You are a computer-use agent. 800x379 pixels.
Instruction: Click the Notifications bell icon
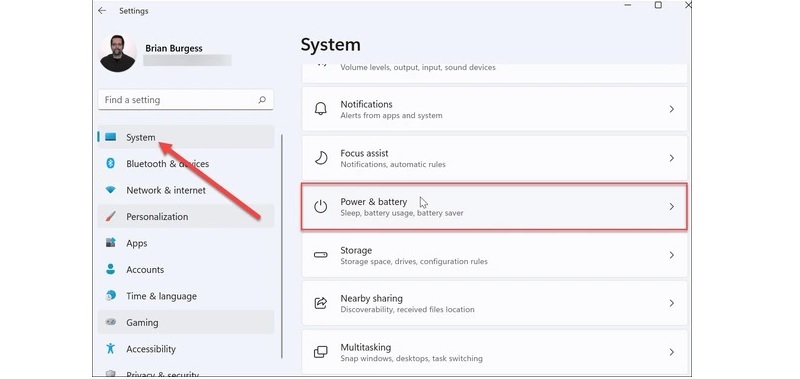coord(320,109)
